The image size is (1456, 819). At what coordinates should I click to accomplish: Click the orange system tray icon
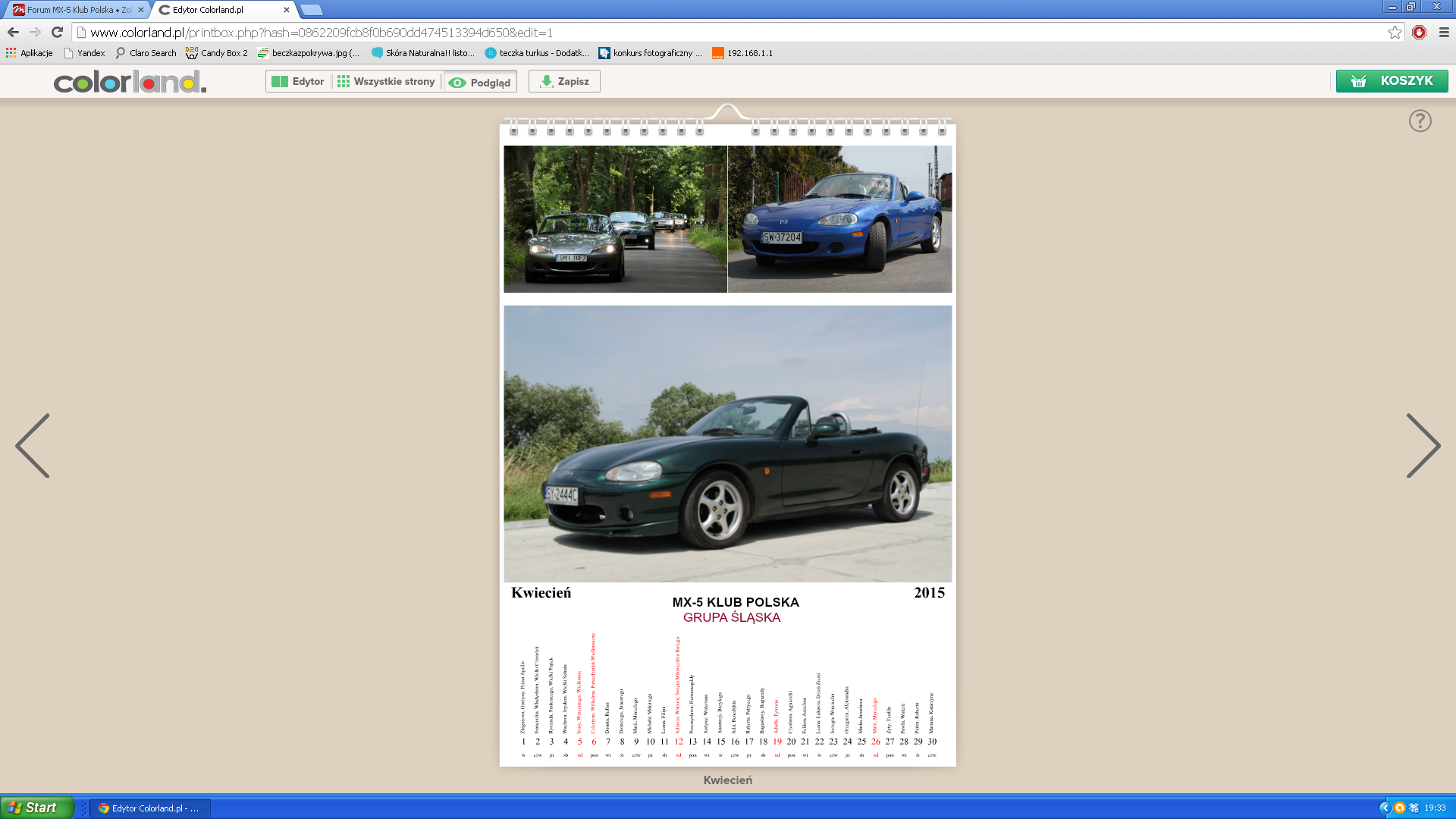click(x=1400, y=808)
